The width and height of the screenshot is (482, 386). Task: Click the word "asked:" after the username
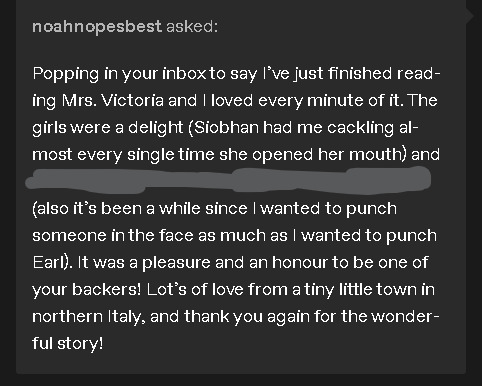192,26
